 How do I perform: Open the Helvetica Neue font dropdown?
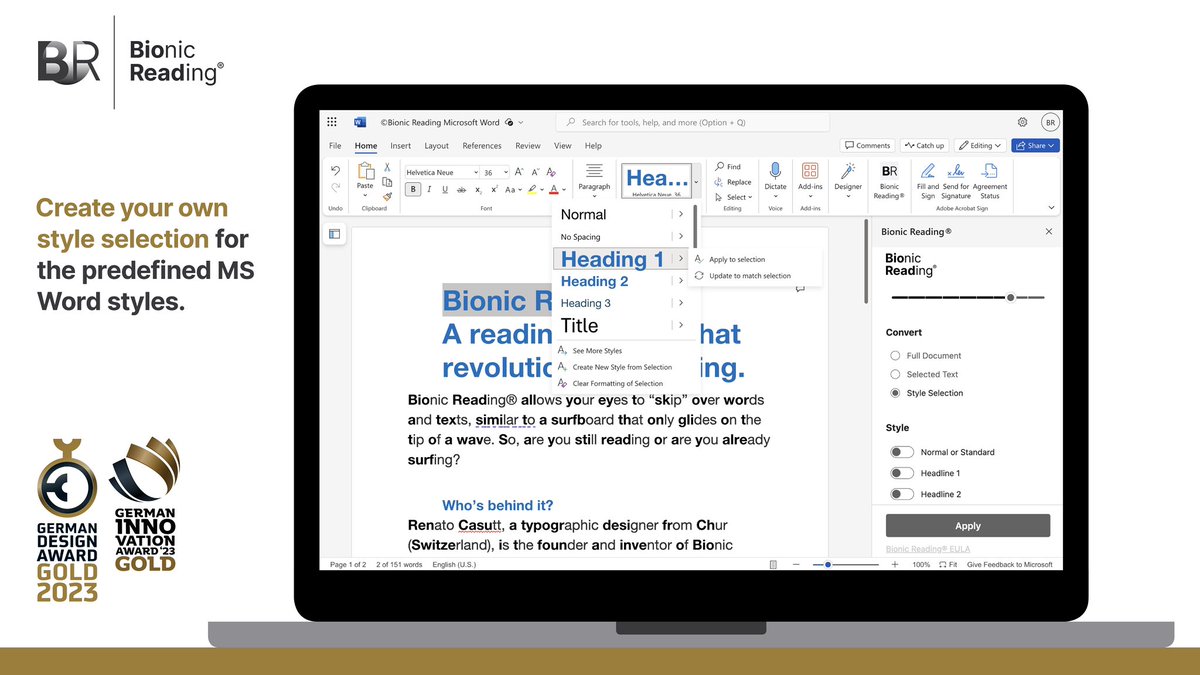pos(476,171)
